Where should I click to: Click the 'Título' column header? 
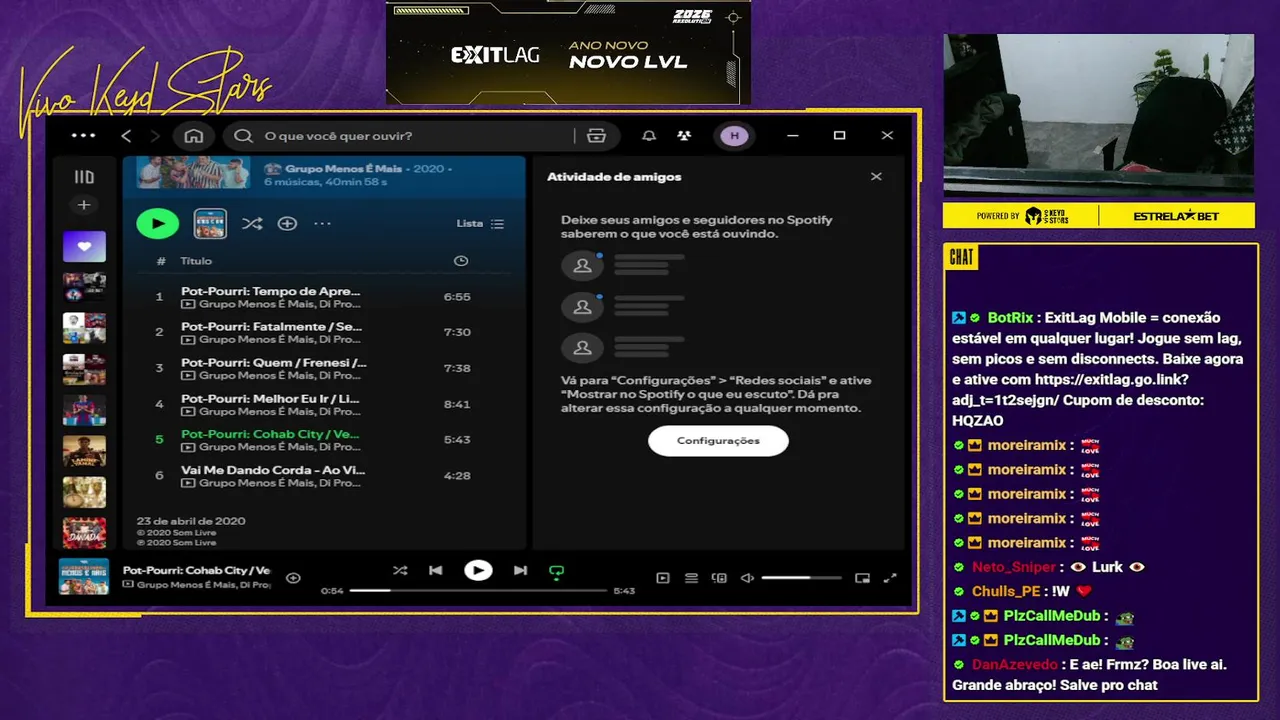(196, 261)
